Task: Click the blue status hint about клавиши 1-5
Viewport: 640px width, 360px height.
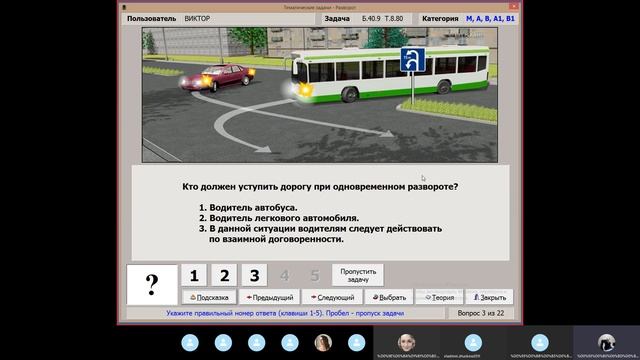Action: 285,313
